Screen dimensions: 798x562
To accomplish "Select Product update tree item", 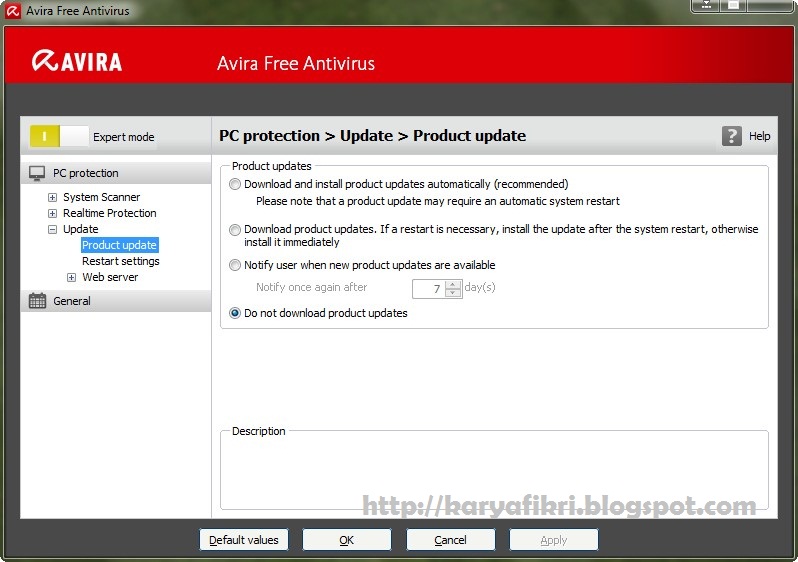I will (120, 245).
